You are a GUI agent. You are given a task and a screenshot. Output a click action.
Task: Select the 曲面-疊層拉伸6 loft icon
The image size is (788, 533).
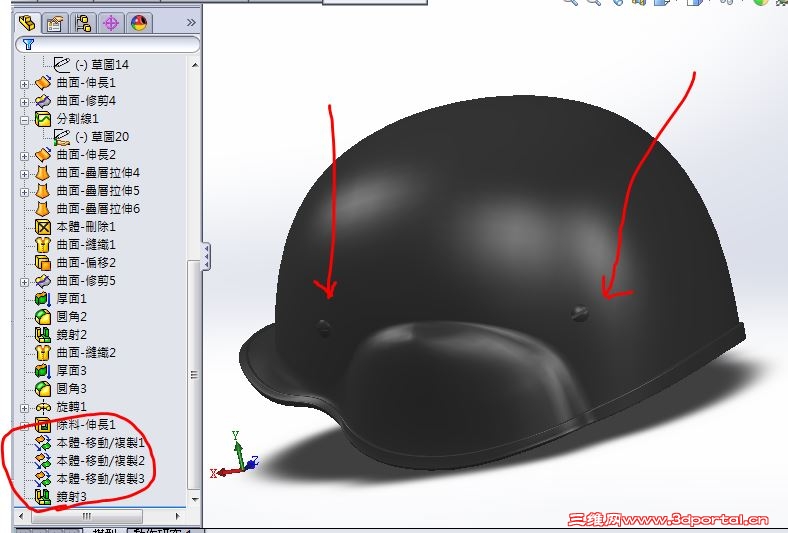43,208
